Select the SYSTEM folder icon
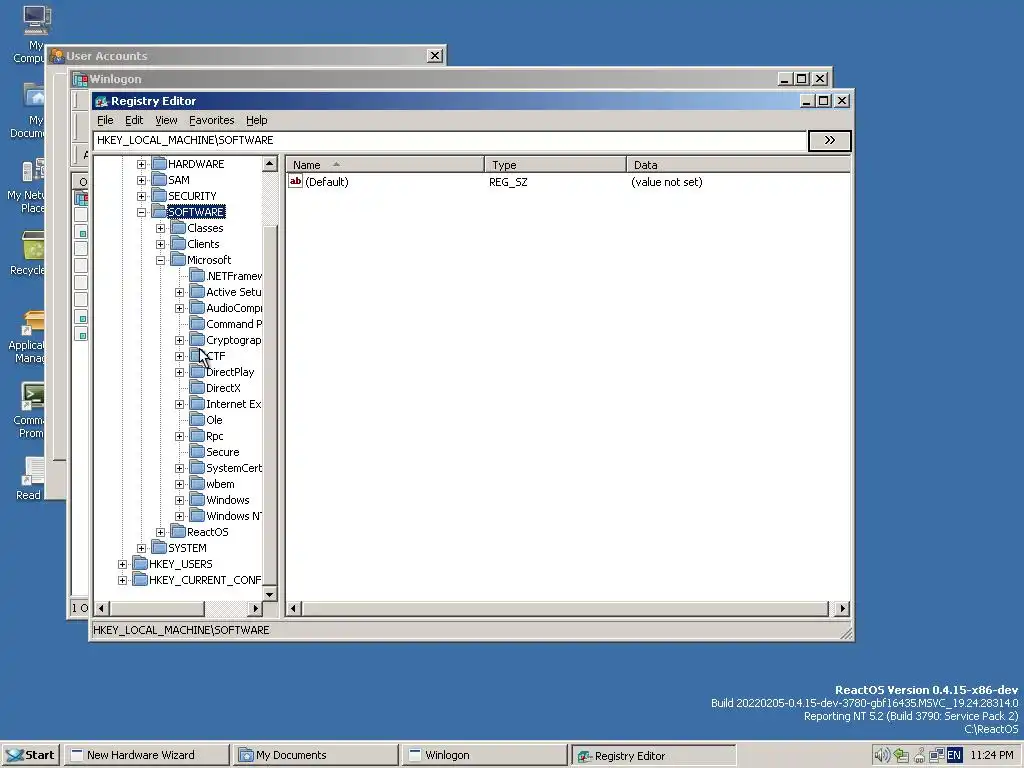 pyautogui.click(x=159, y=547)
